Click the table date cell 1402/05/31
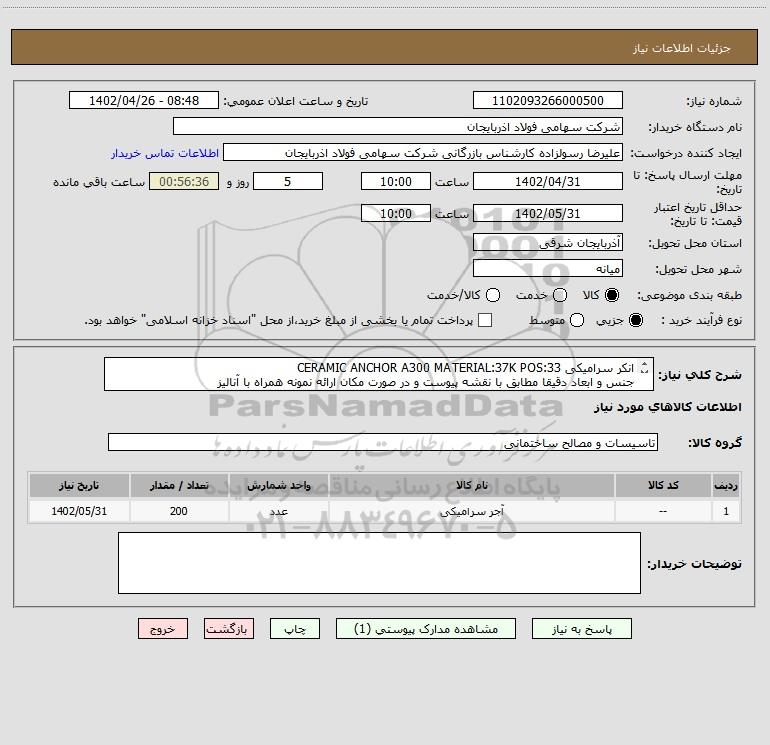770x745 pixels. pyautogui.click(x=79, y=511)
